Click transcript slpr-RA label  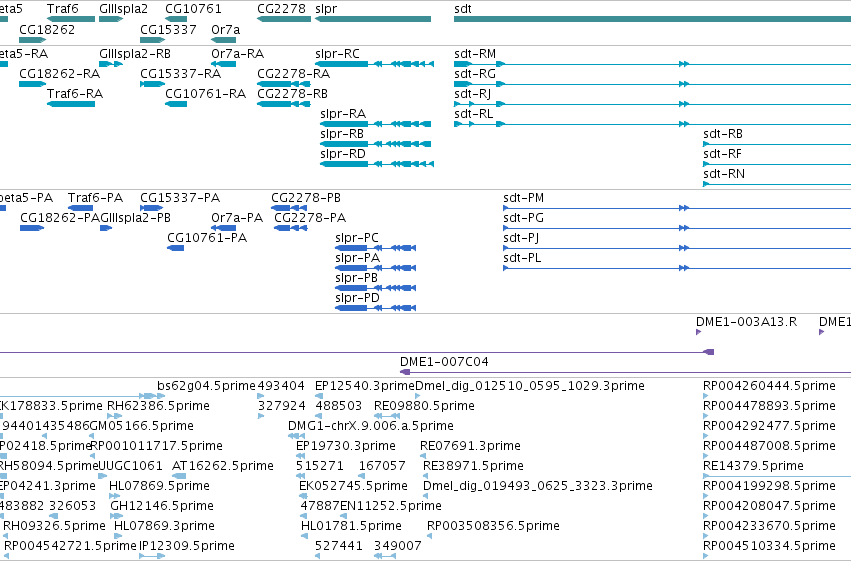click(343, 114)
